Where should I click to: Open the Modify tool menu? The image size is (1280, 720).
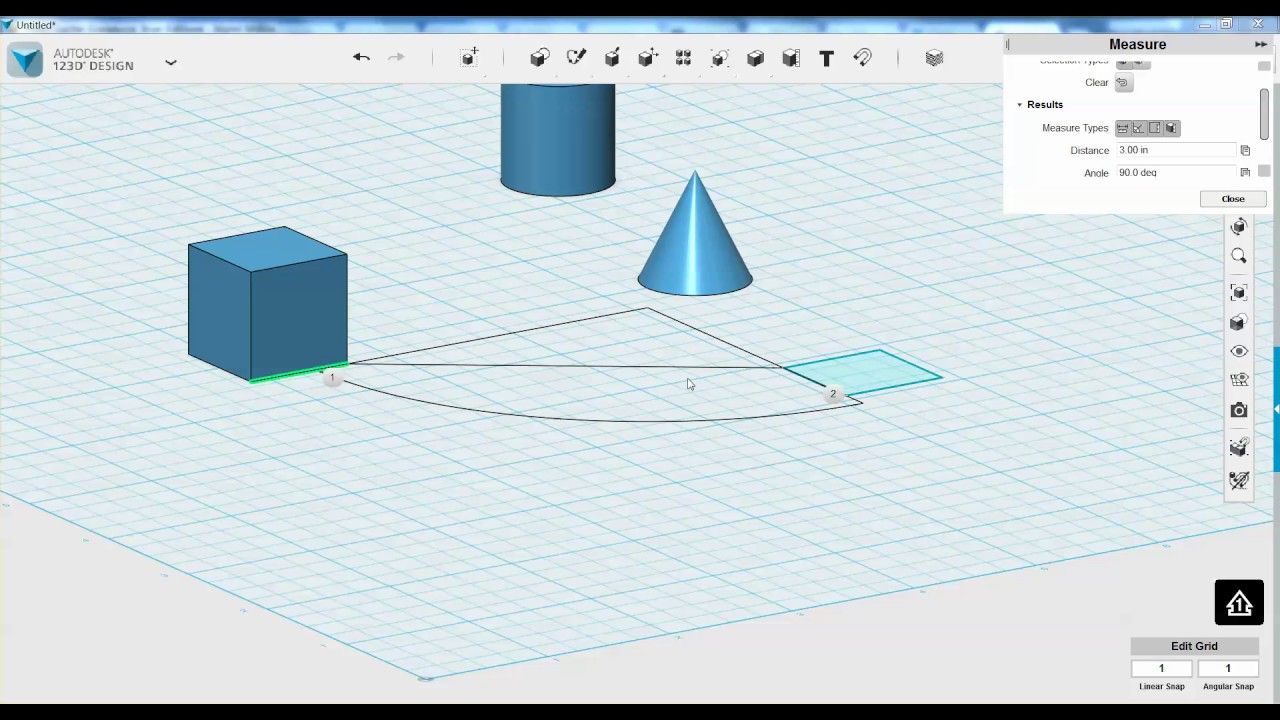(x=648, y=58)
